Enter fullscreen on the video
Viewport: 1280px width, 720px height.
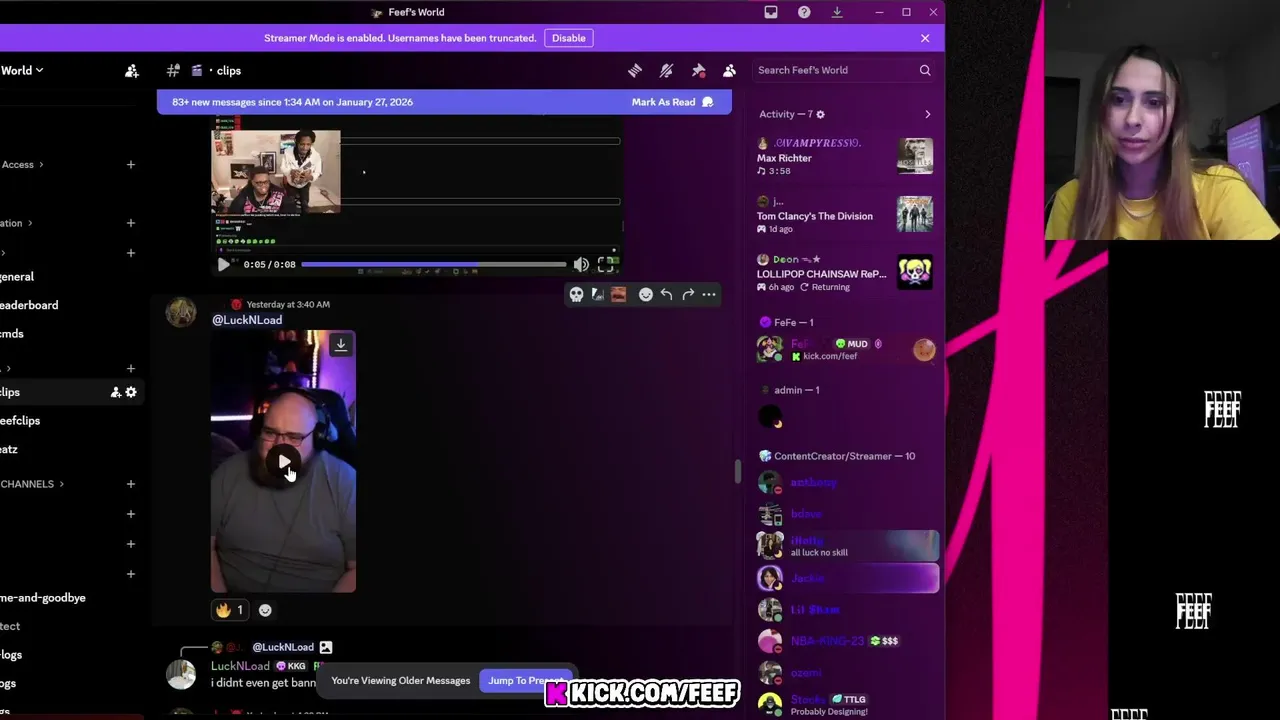[605, 264]
